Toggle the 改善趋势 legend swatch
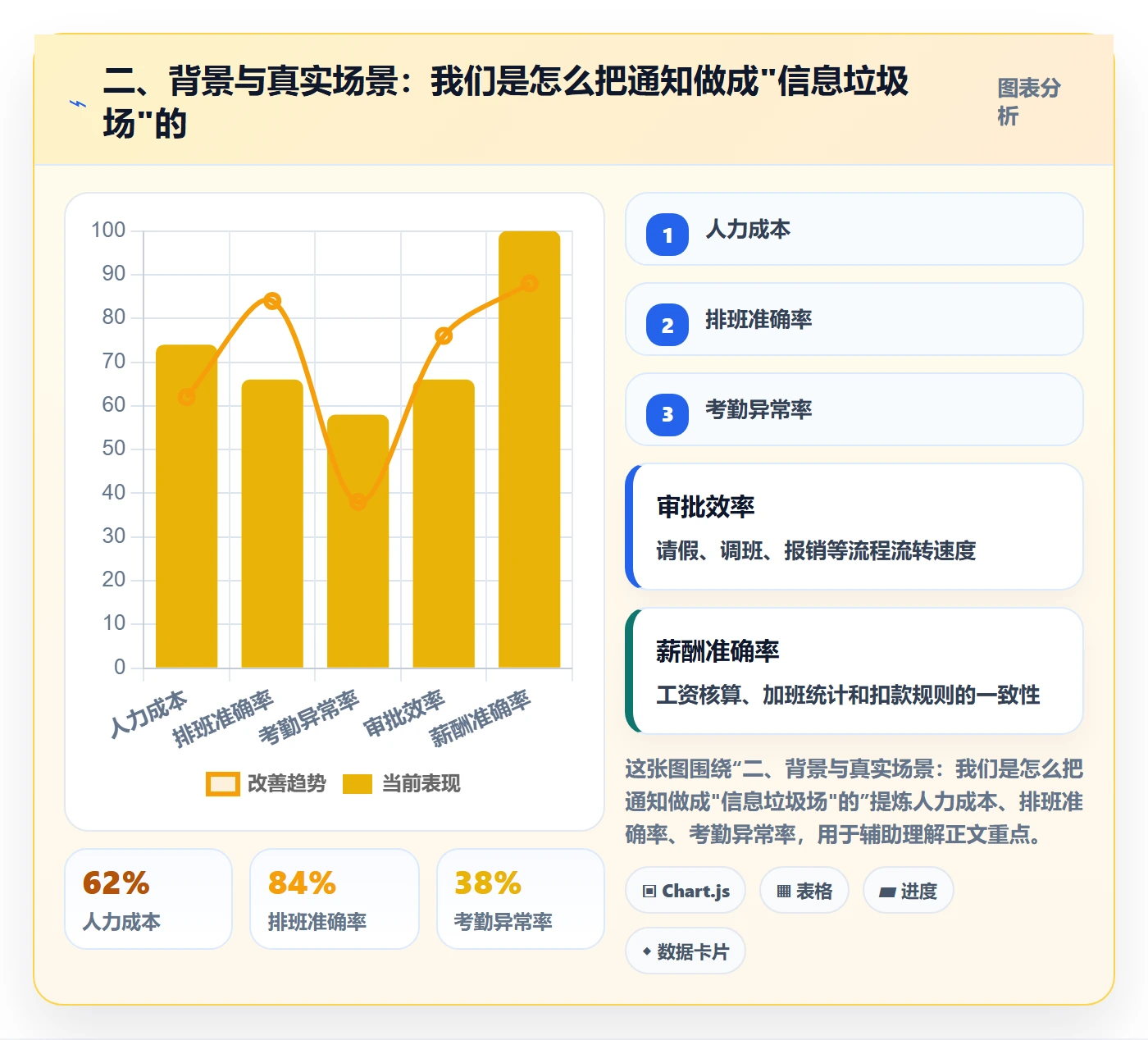The image size is (1148, 1040). pos(223,784)
